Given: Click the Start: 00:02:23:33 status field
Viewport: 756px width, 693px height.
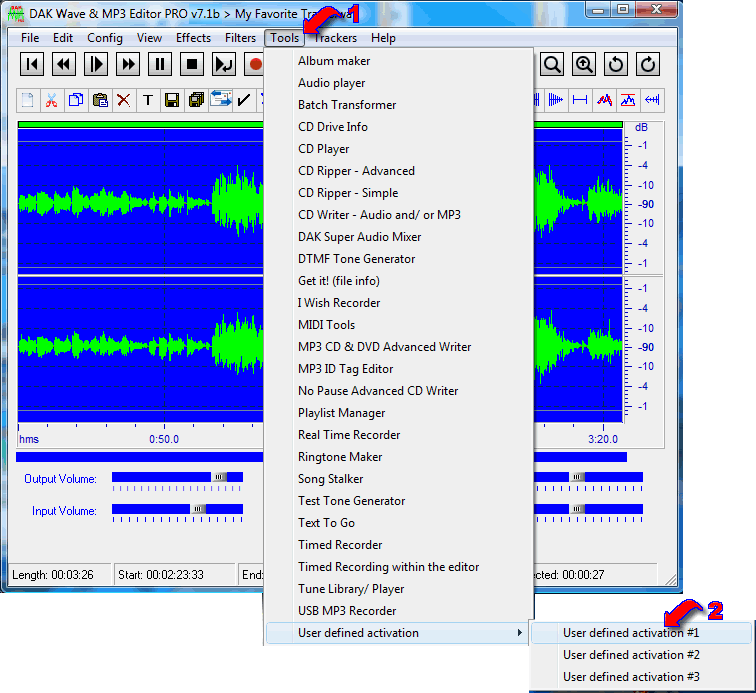Looking at the screenshot, I should pyautogui.click(x=175, y=574).
